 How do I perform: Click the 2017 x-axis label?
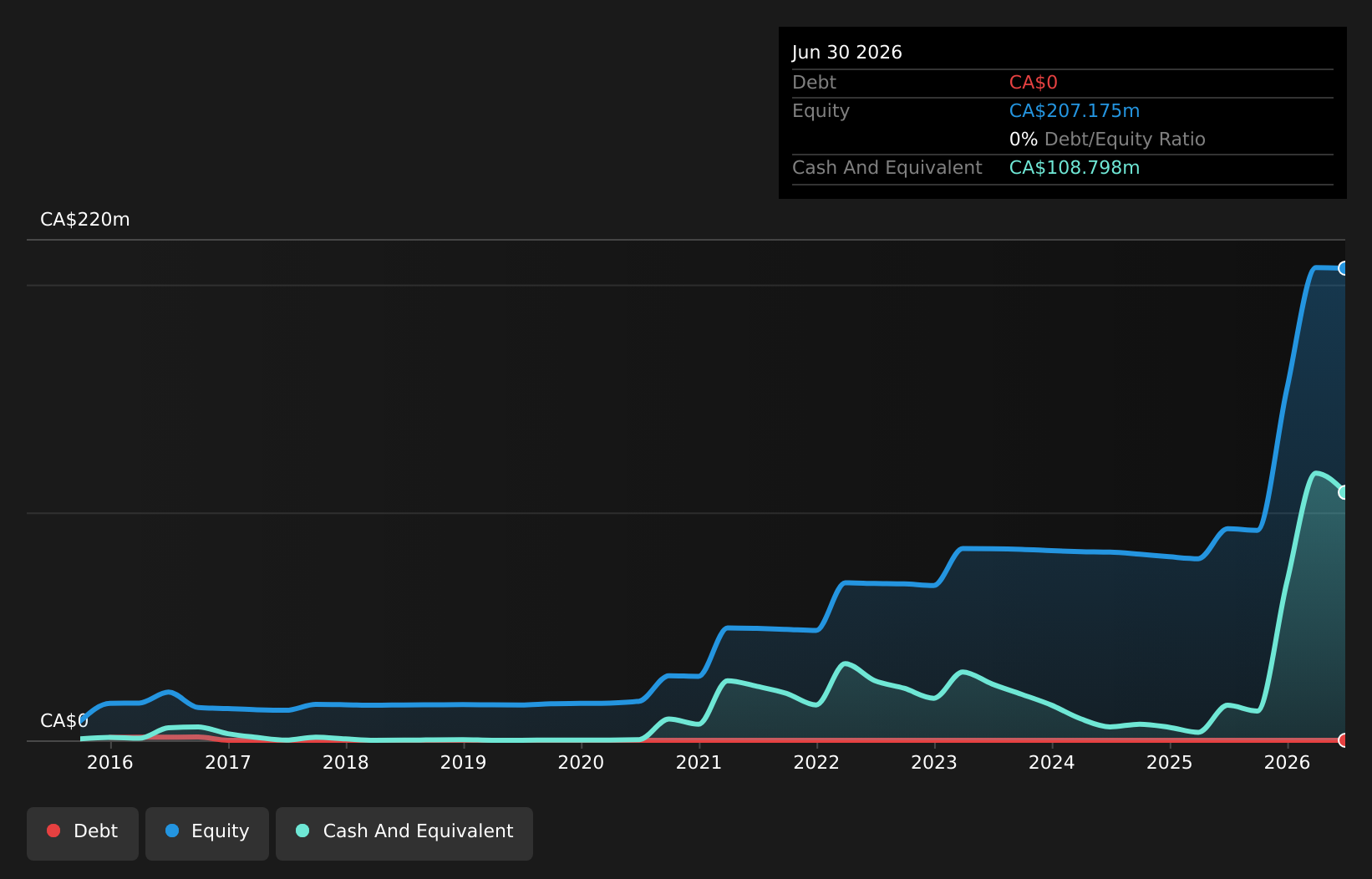pyautogui.click(x=228, y=762)
